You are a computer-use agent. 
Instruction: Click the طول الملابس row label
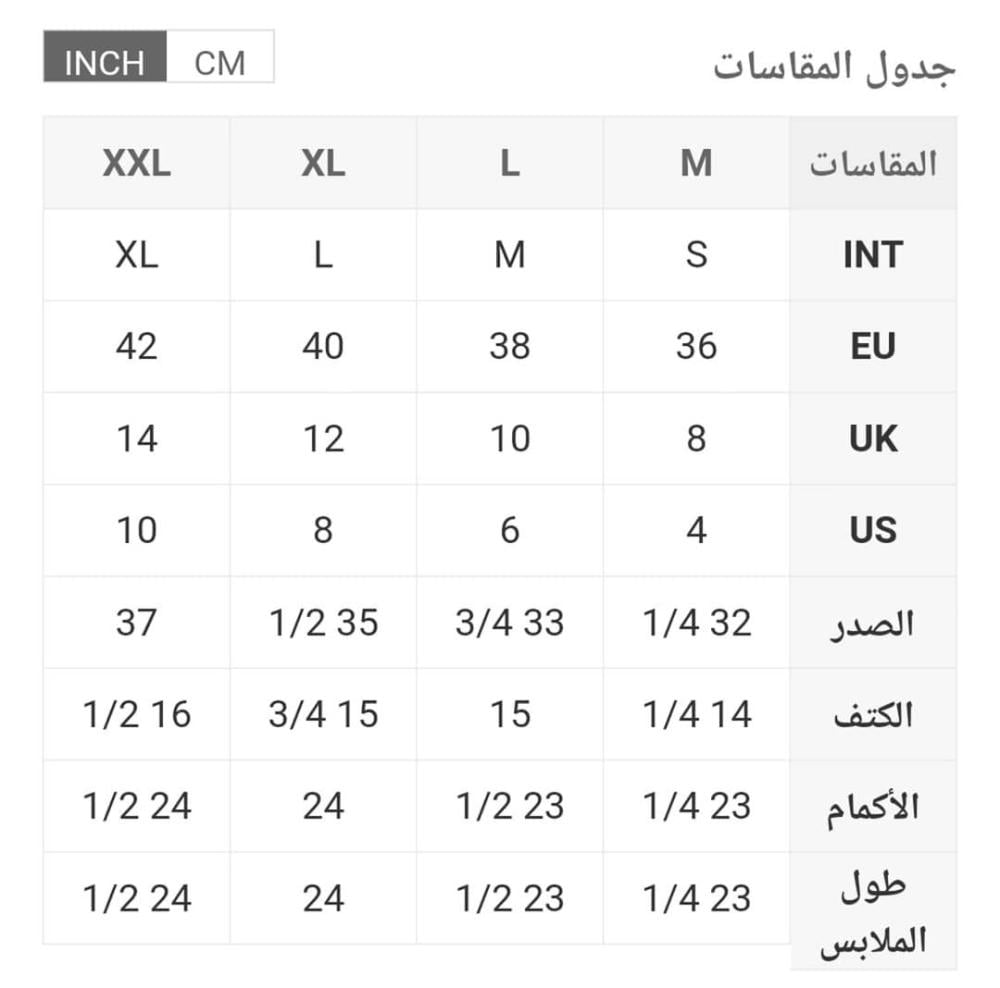click(873, 914)
